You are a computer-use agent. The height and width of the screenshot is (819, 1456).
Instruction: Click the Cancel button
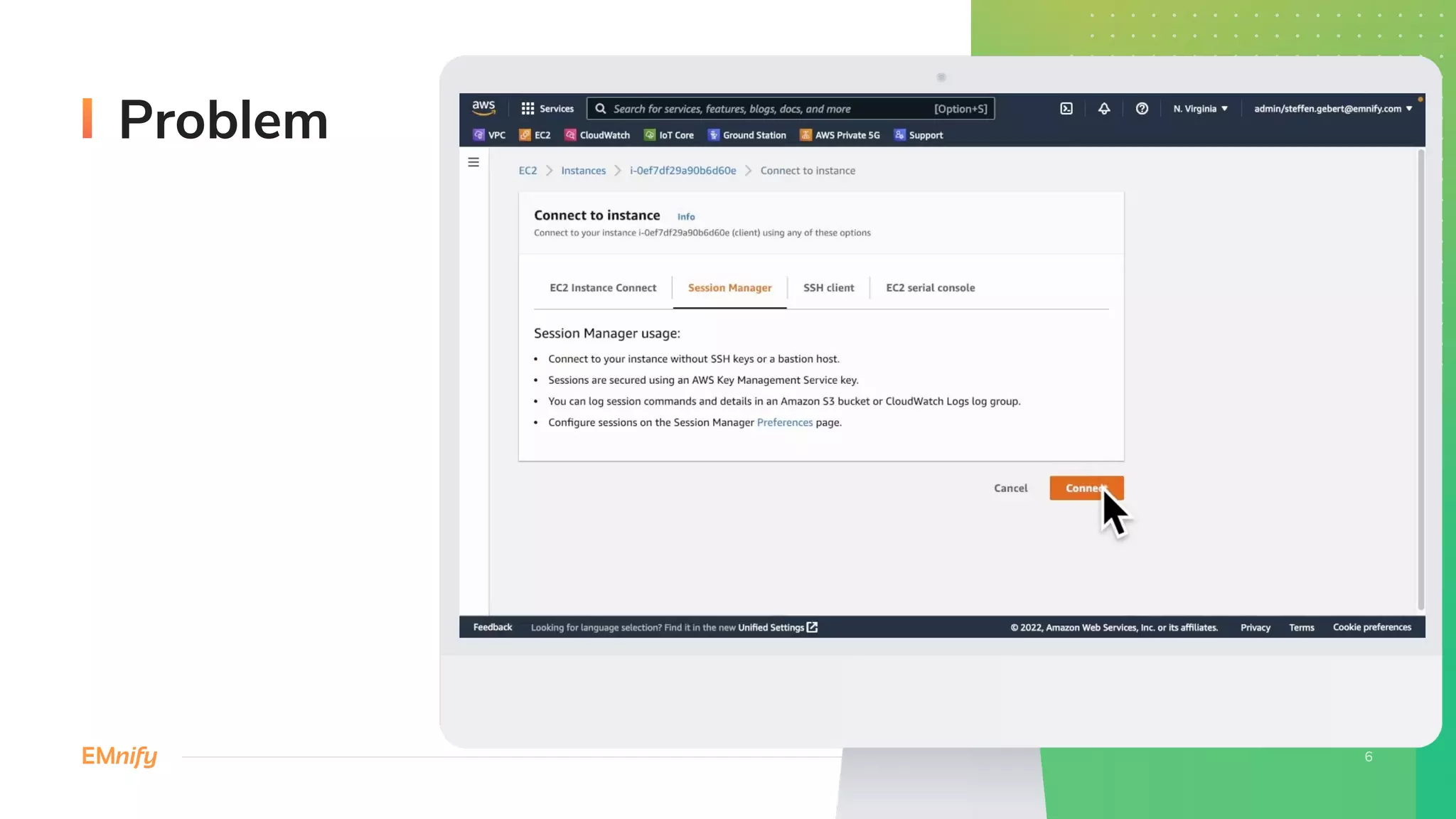(x=1010, y=488)
